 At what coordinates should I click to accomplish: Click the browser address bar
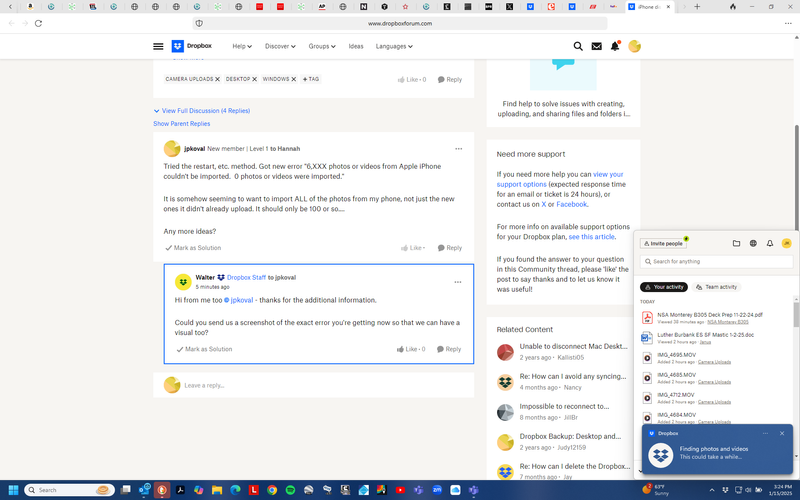click(400, 23)
